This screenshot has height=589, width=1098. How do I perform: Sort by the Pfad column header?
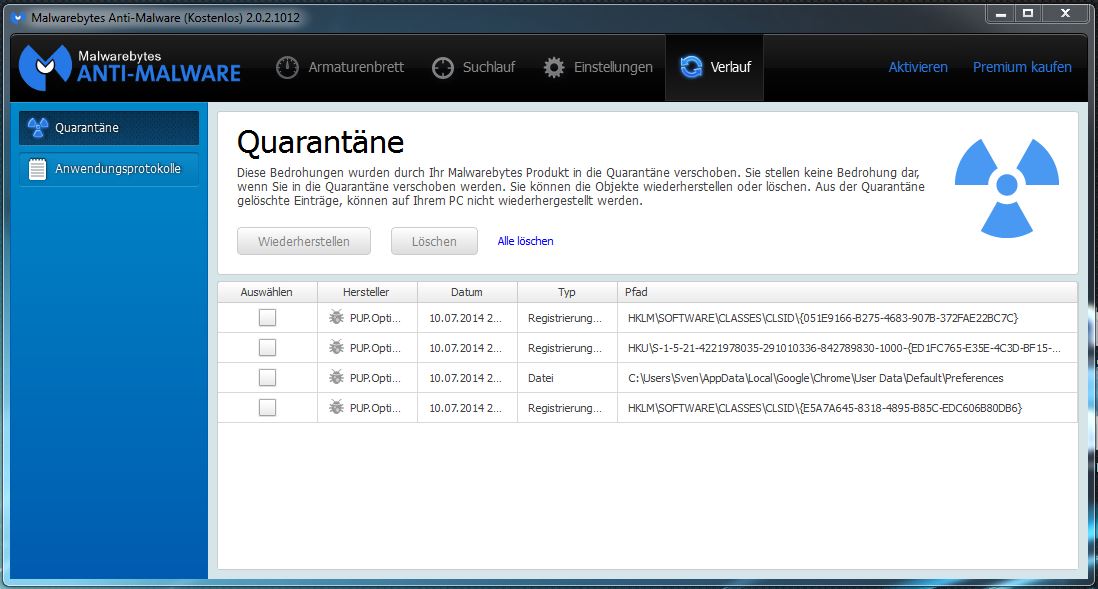847,292
